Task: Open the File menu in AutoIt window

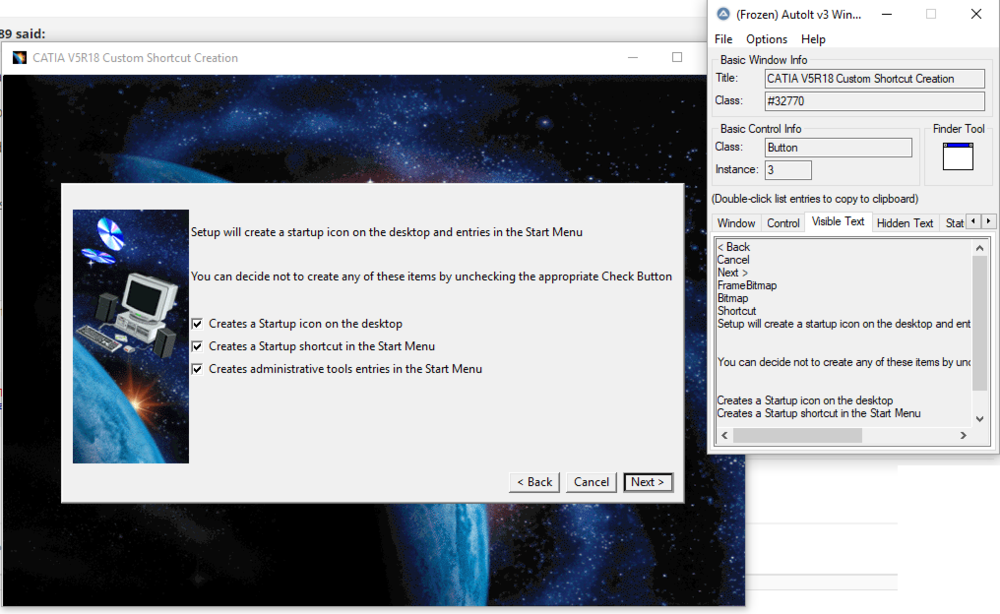Action: [723, 39]
